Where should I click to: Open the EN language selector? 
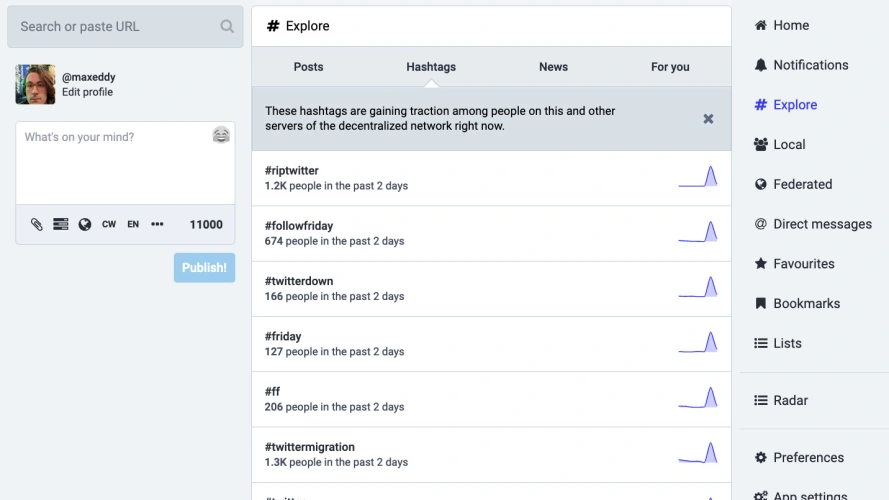(133, 225)
